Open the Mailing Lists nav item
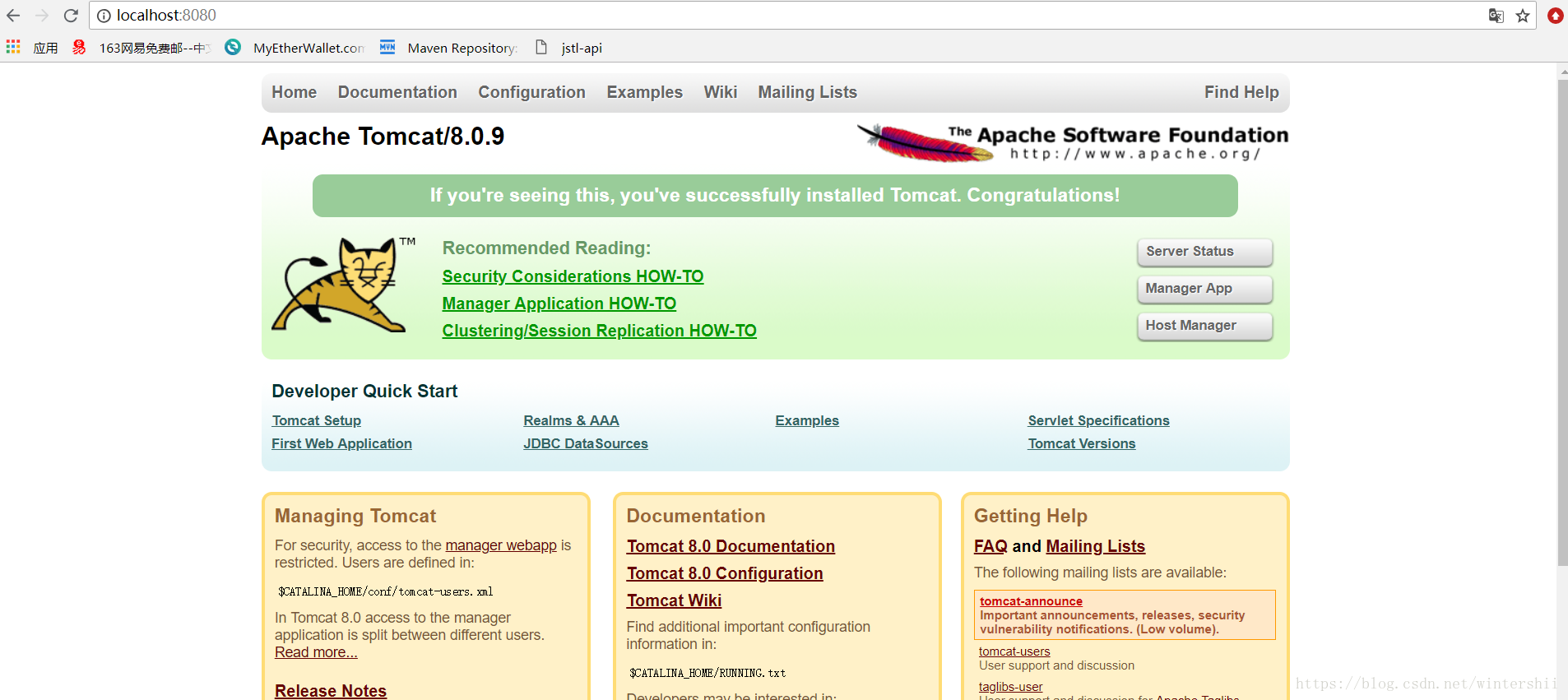Image resolution: width=1568 pixels, height=700 pixels. [x=808, y=92]
